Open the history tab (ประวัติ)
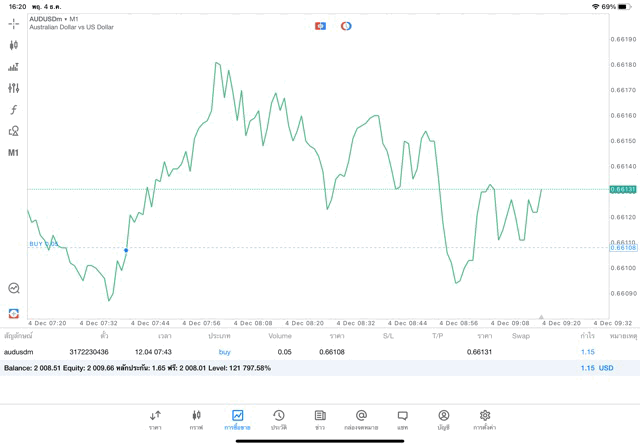The width and height of the screenshot is (640, 447). click(x=279, y=420)
